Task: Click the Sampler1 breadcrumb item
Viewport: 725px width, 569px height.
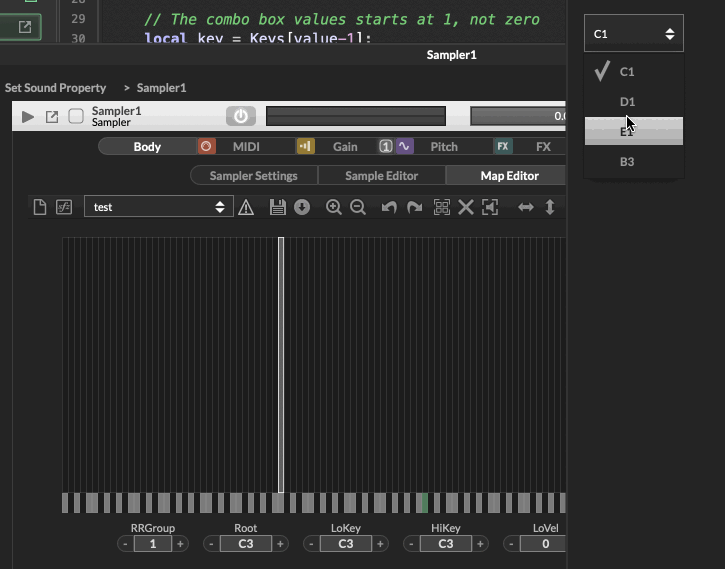Action: tap(161, 88)
